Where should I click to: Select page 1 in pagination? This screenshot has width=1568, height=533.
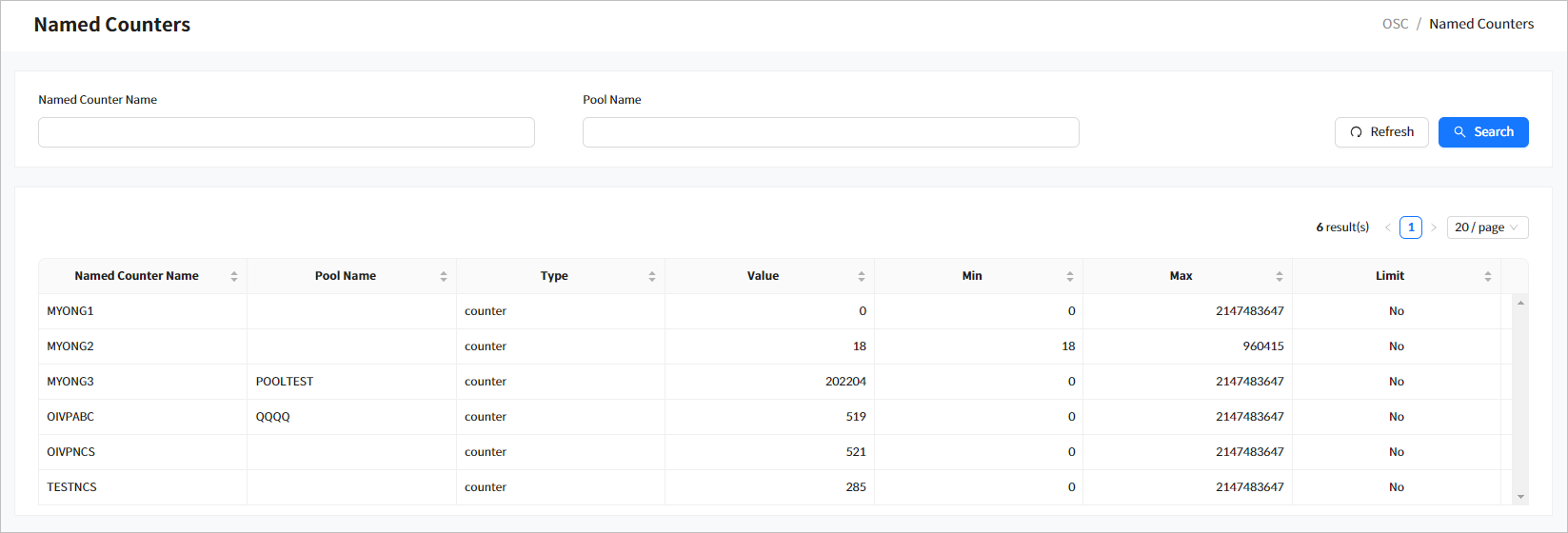click(x=1411, y=227)
